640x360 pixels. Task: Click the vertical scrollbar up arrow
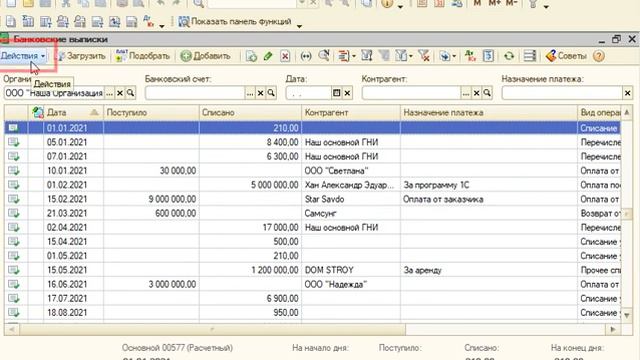(627, 112)
